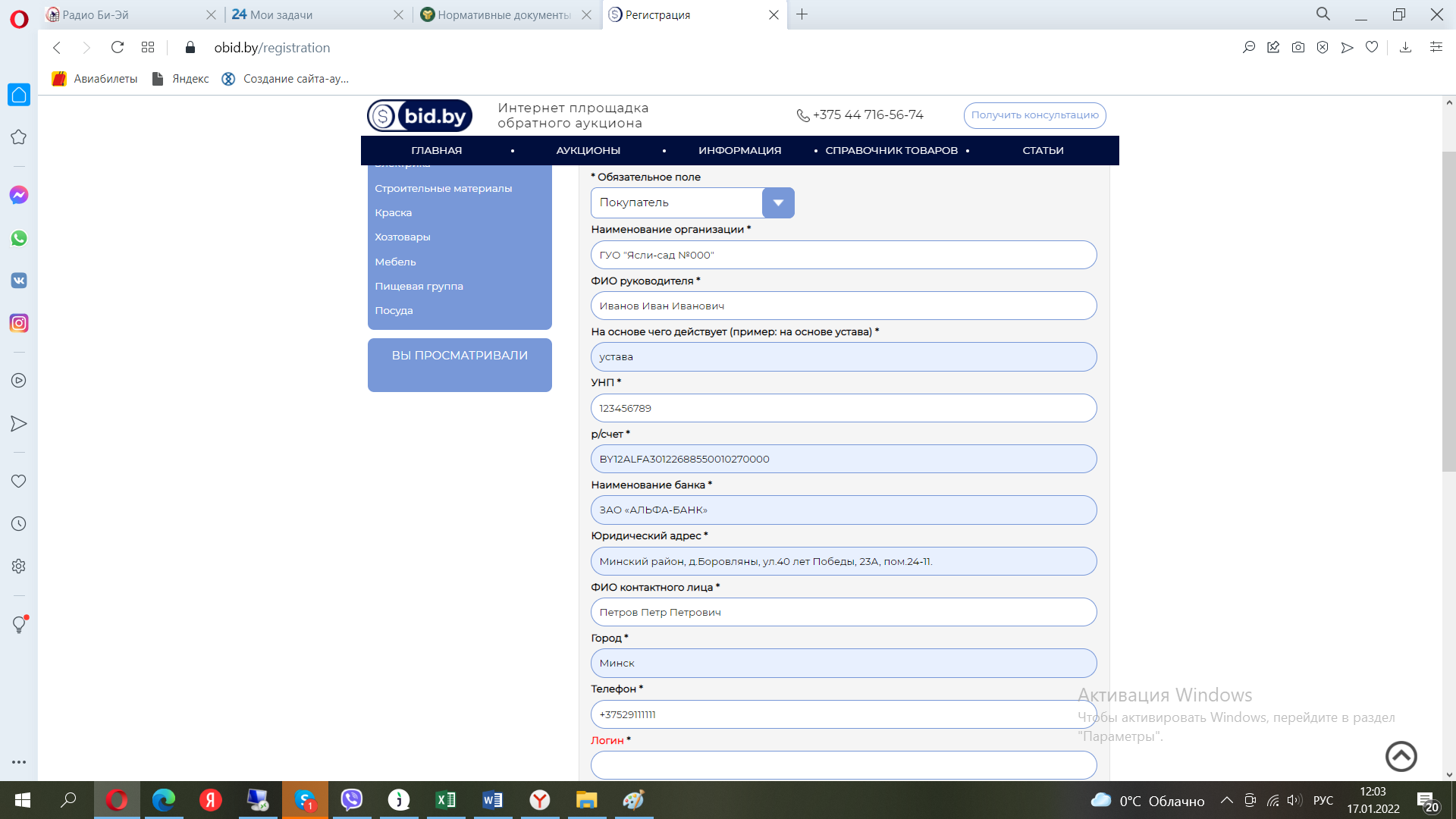Add page to bookmarks heart icon
Screen dimensions: 1456x819
click(x=1372, y=47)
